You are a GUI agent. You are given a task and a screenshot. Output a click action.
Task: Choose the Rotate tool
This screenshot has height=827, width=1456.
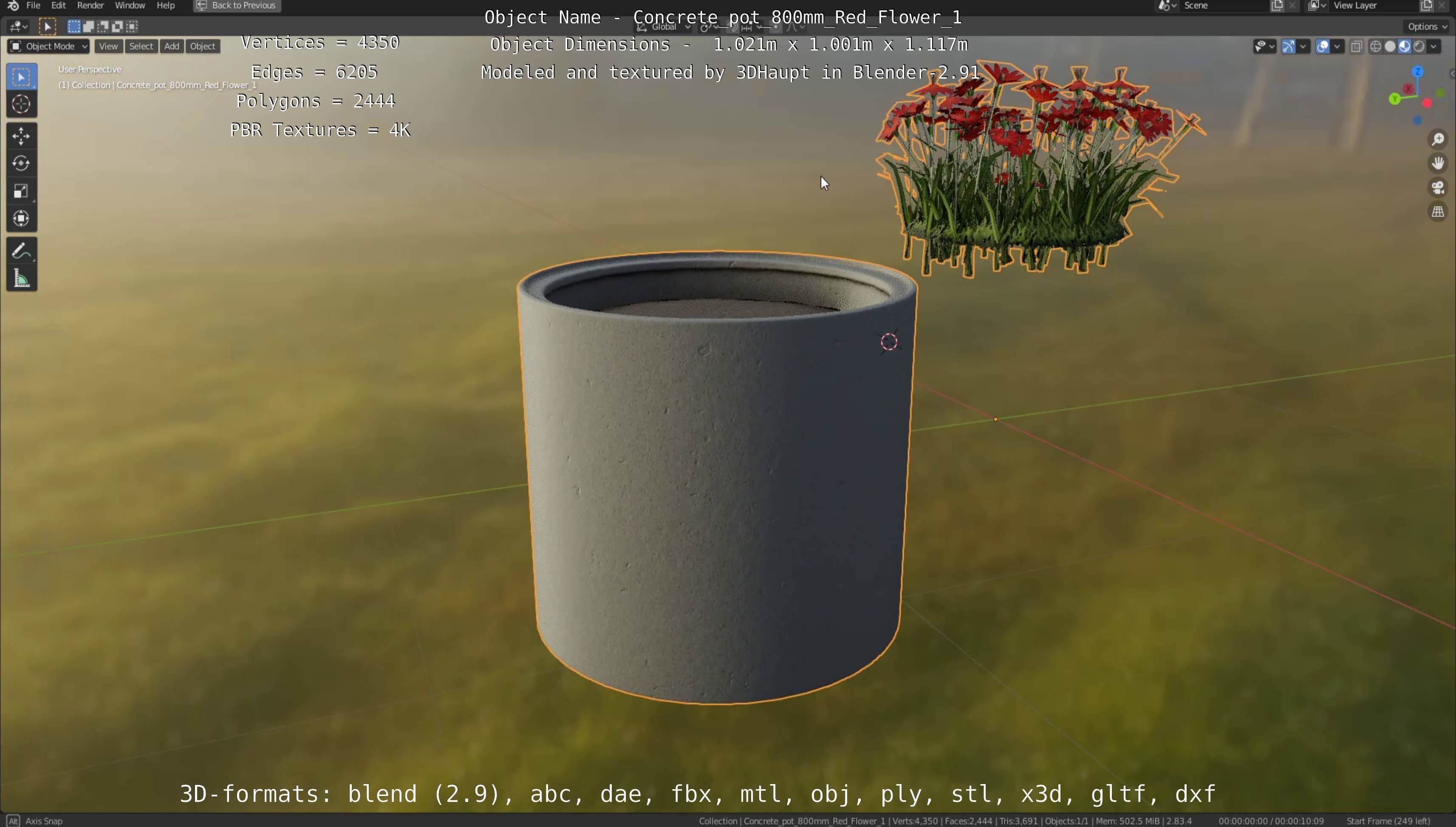click(x=22, y=164)
